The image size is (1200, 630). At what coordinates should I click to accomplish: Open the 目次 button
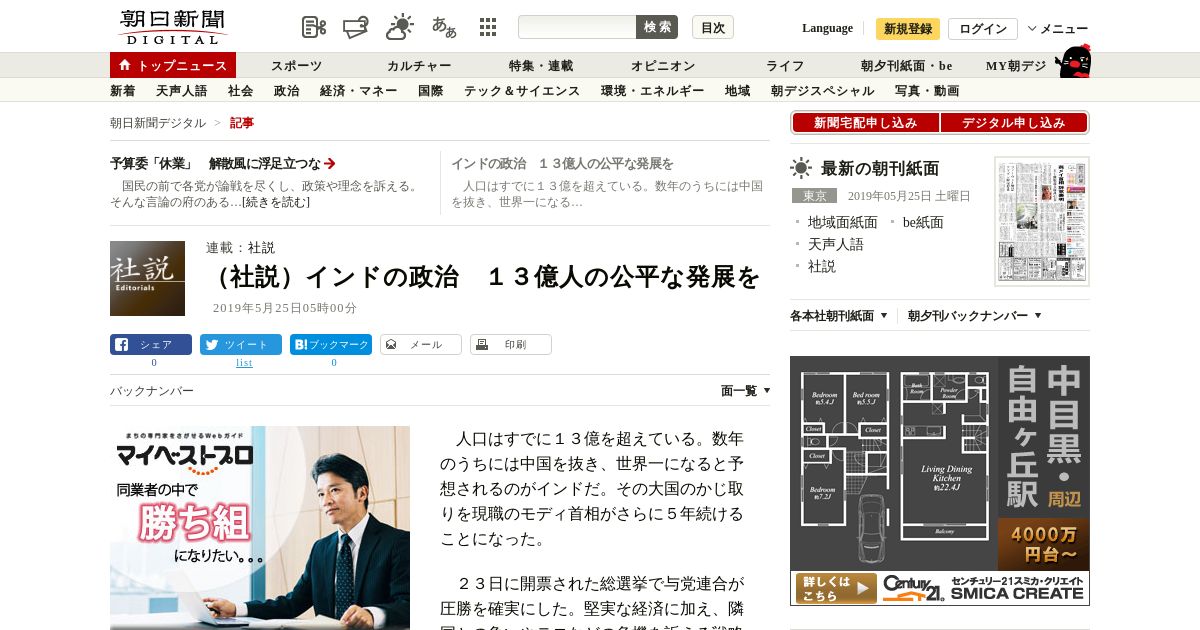click(713, 27)
